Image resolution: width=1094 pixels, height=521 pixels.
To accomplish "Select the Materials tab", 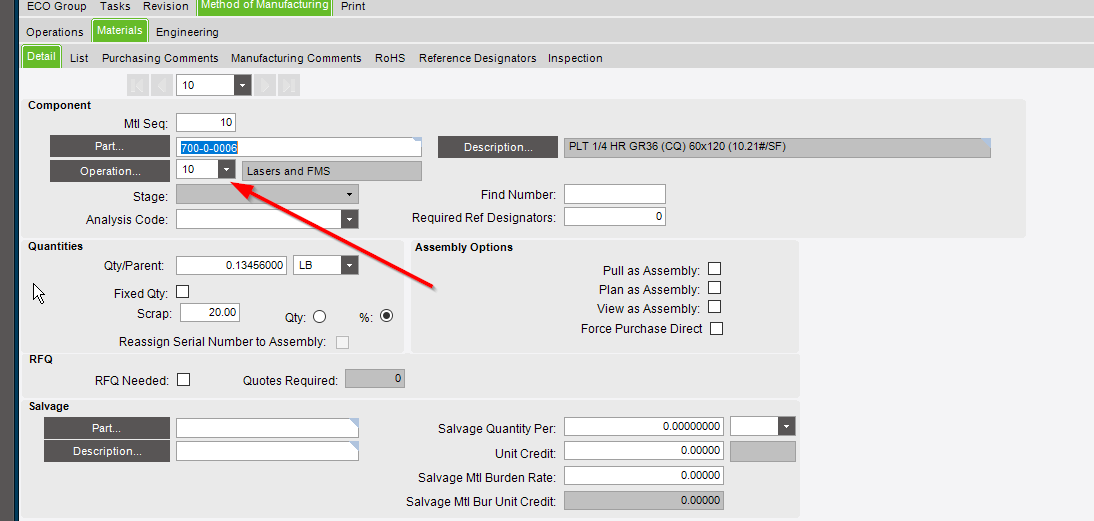I will [x=120, y=31].
